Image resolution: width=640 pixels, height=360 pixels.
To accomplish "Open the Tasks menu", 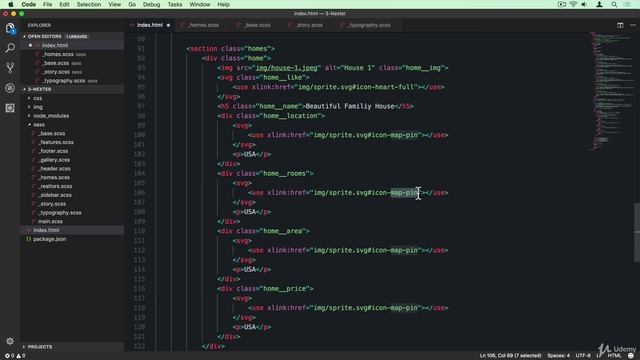I will click(x=175, y=4).
